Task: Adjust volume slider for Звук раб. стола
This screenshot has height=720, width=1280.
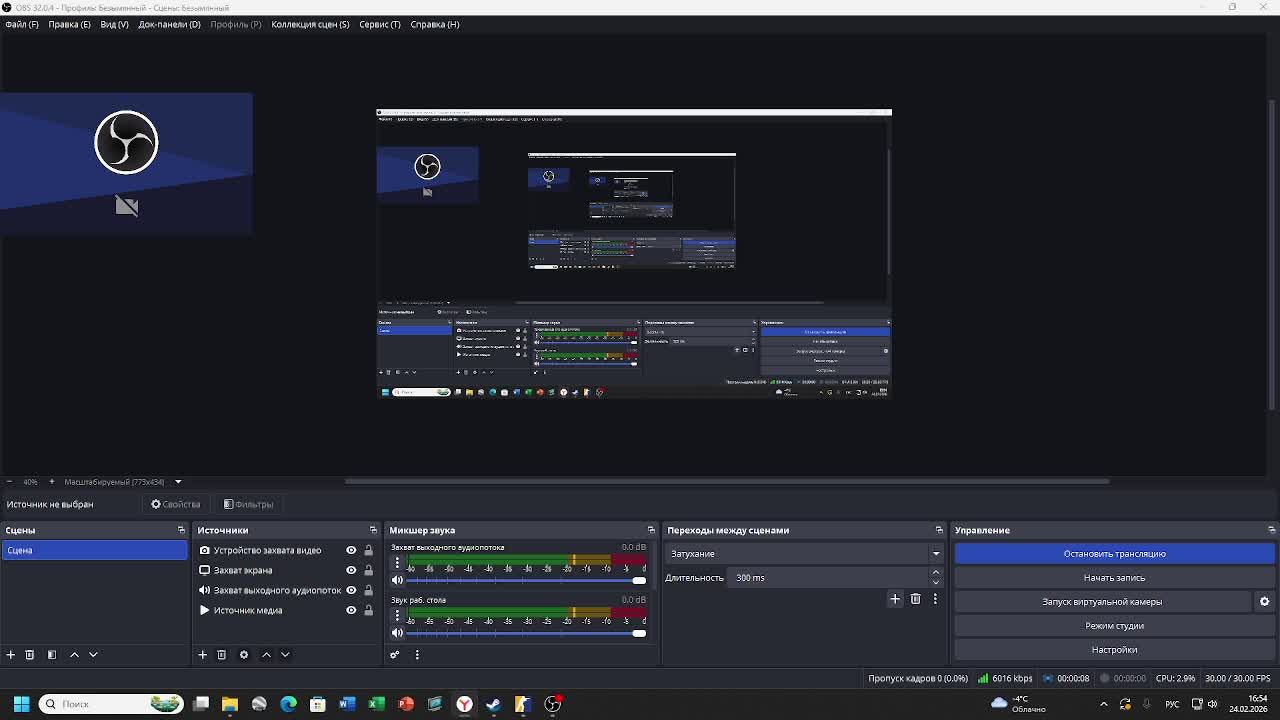Action: coord(525,632)
